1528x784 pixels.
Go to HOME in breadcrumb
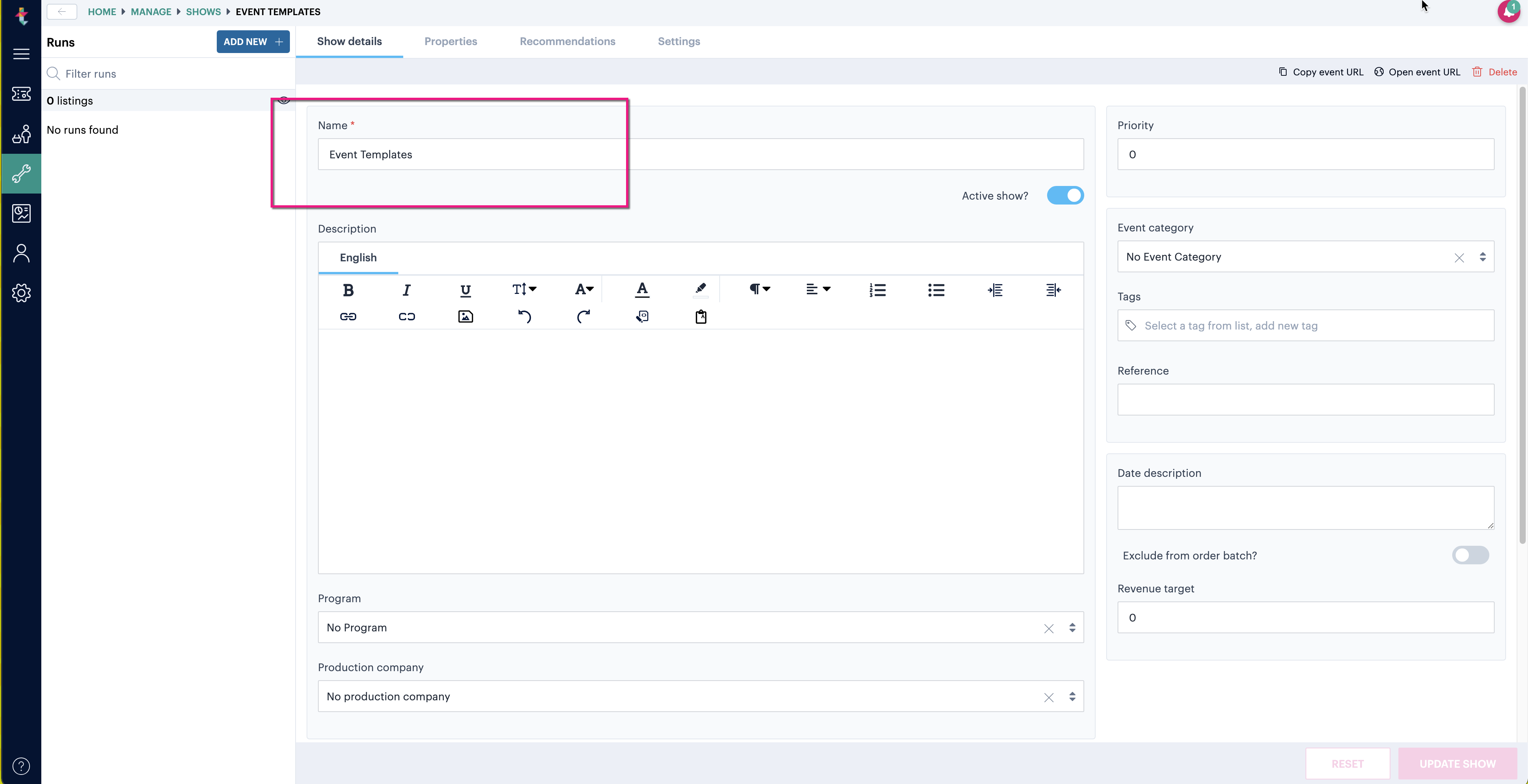[102, 11]
